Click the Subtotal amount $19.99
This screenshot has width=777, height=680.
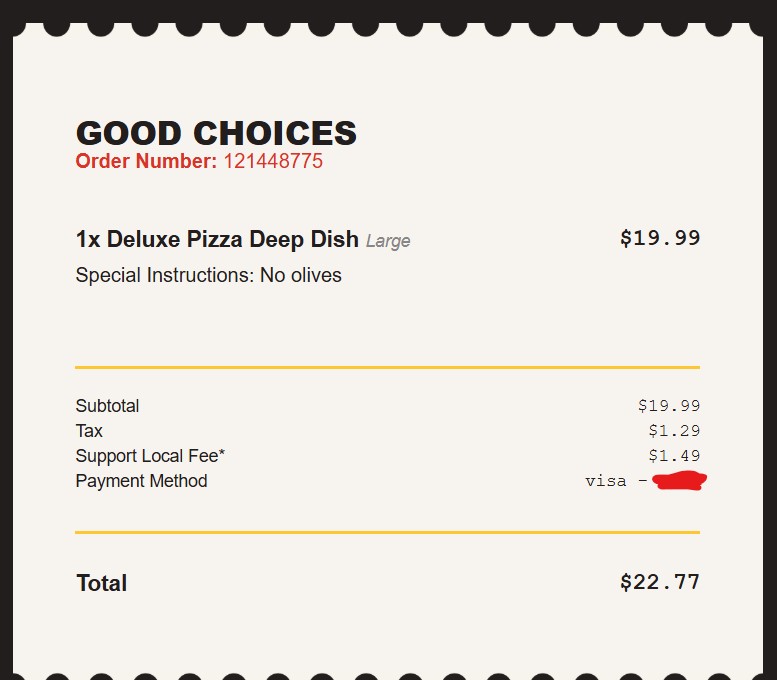point(669,406)
